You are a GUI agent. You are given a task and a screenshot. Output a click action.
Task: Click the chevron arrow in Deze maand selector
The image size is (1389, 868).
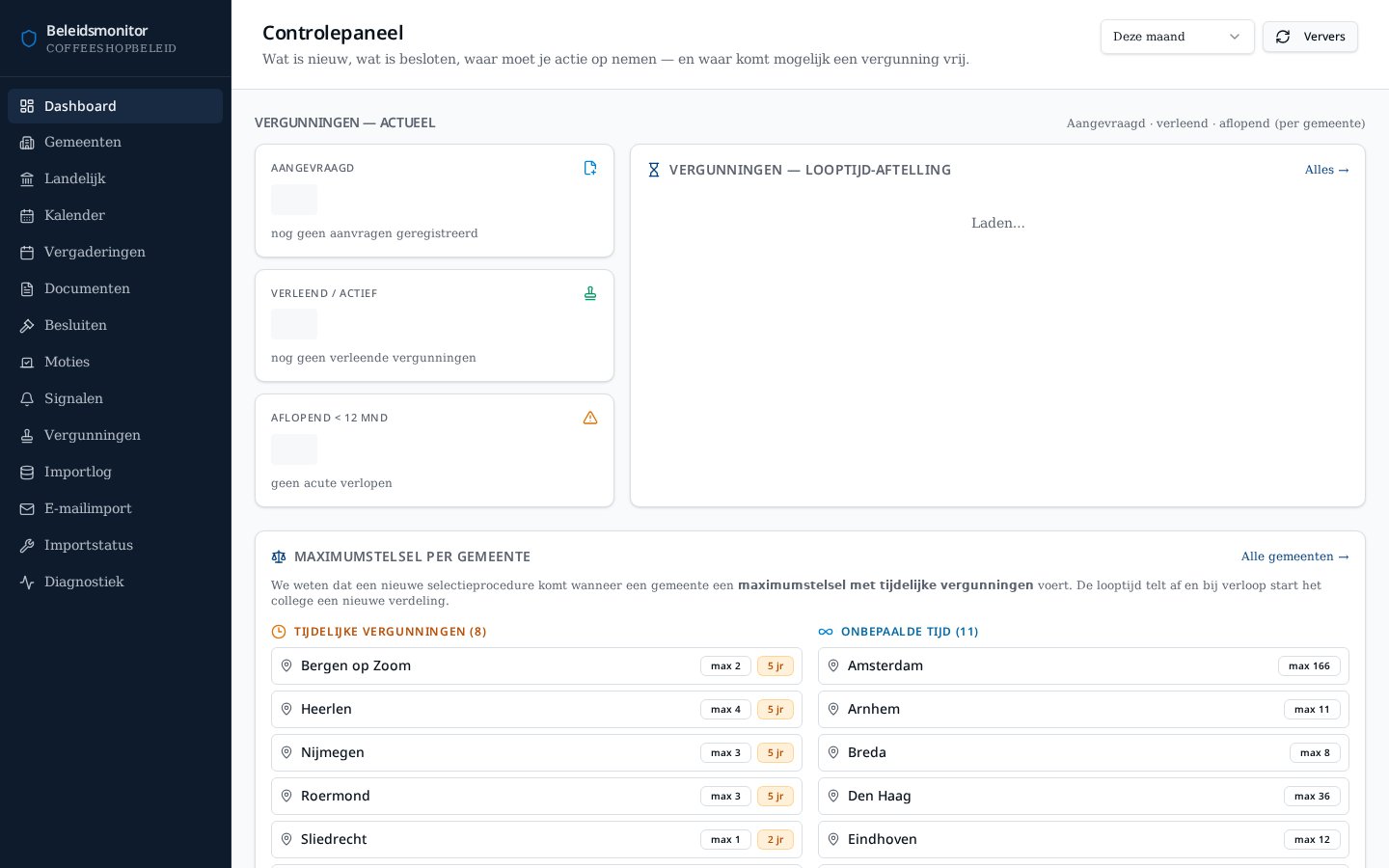1235,37
